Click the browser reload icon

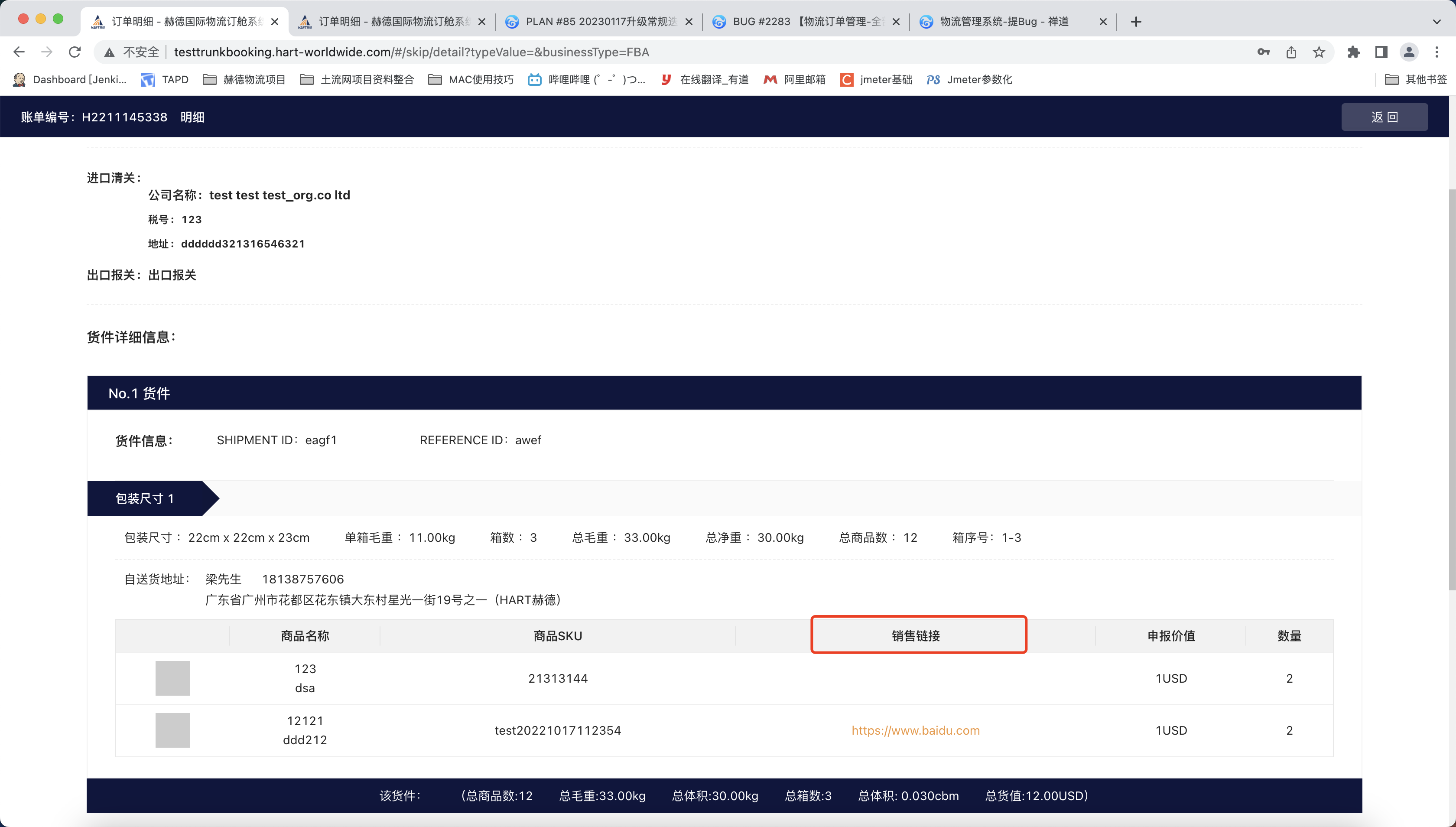coord(75,52)
